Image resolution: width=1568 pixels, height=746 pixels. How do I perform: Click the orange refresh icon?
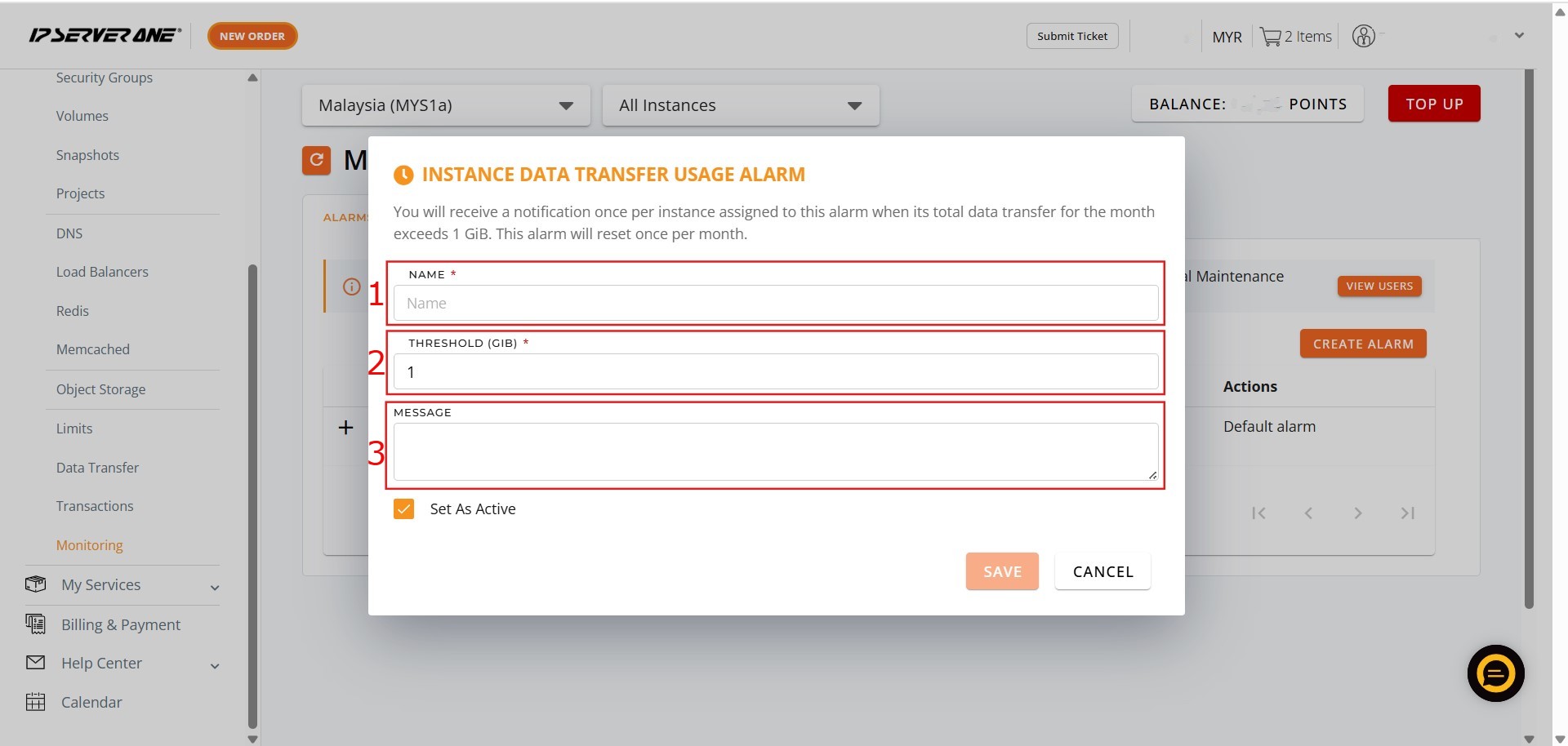tap(316, 160)
